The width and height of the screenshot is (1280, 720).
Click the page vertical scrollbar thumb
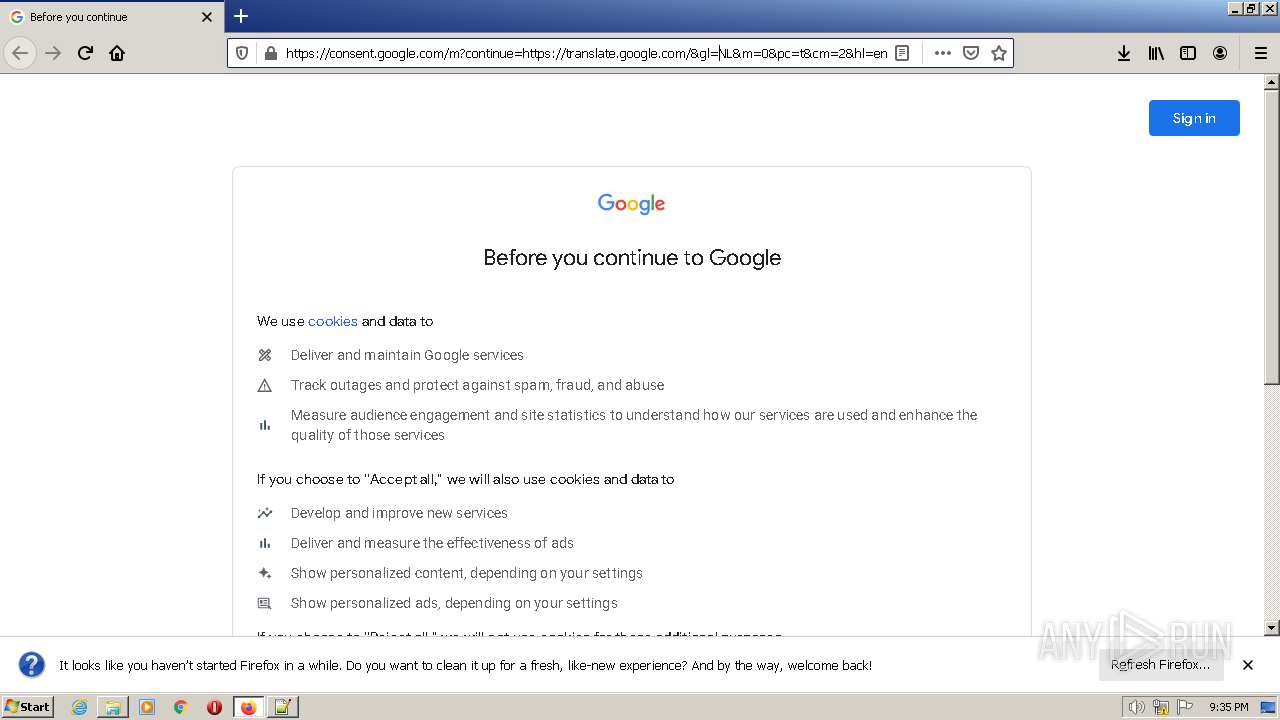[x=1272, y=237]
